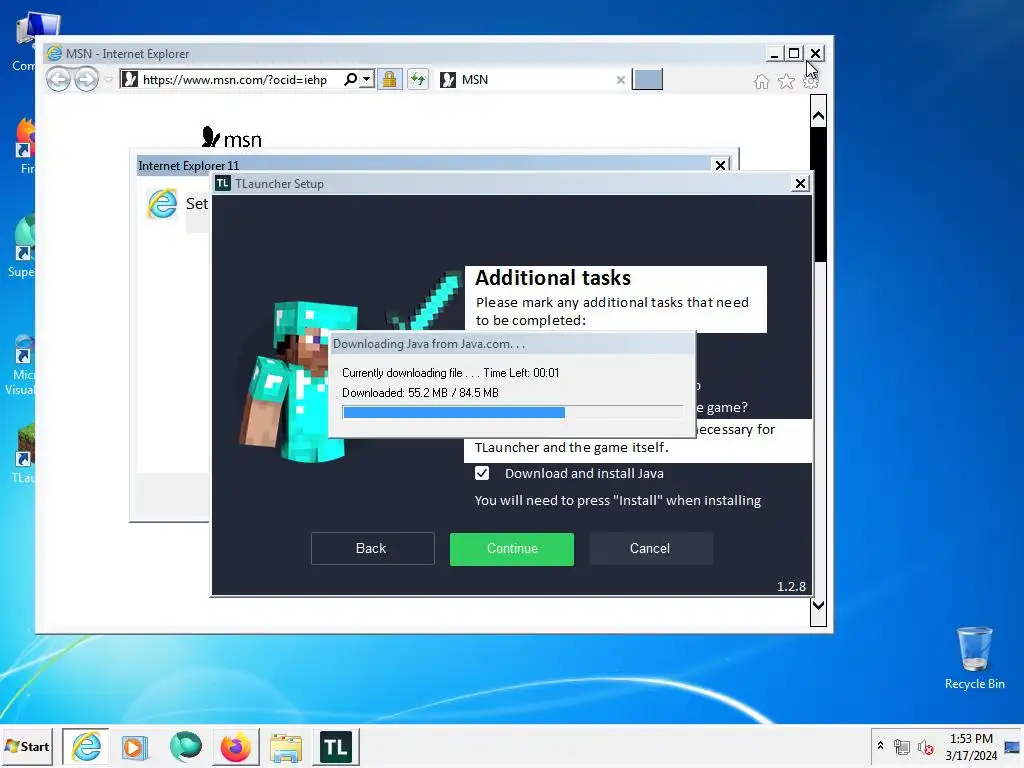Open the Windows Start menu
1024x768 pixels.
[27, 746]
